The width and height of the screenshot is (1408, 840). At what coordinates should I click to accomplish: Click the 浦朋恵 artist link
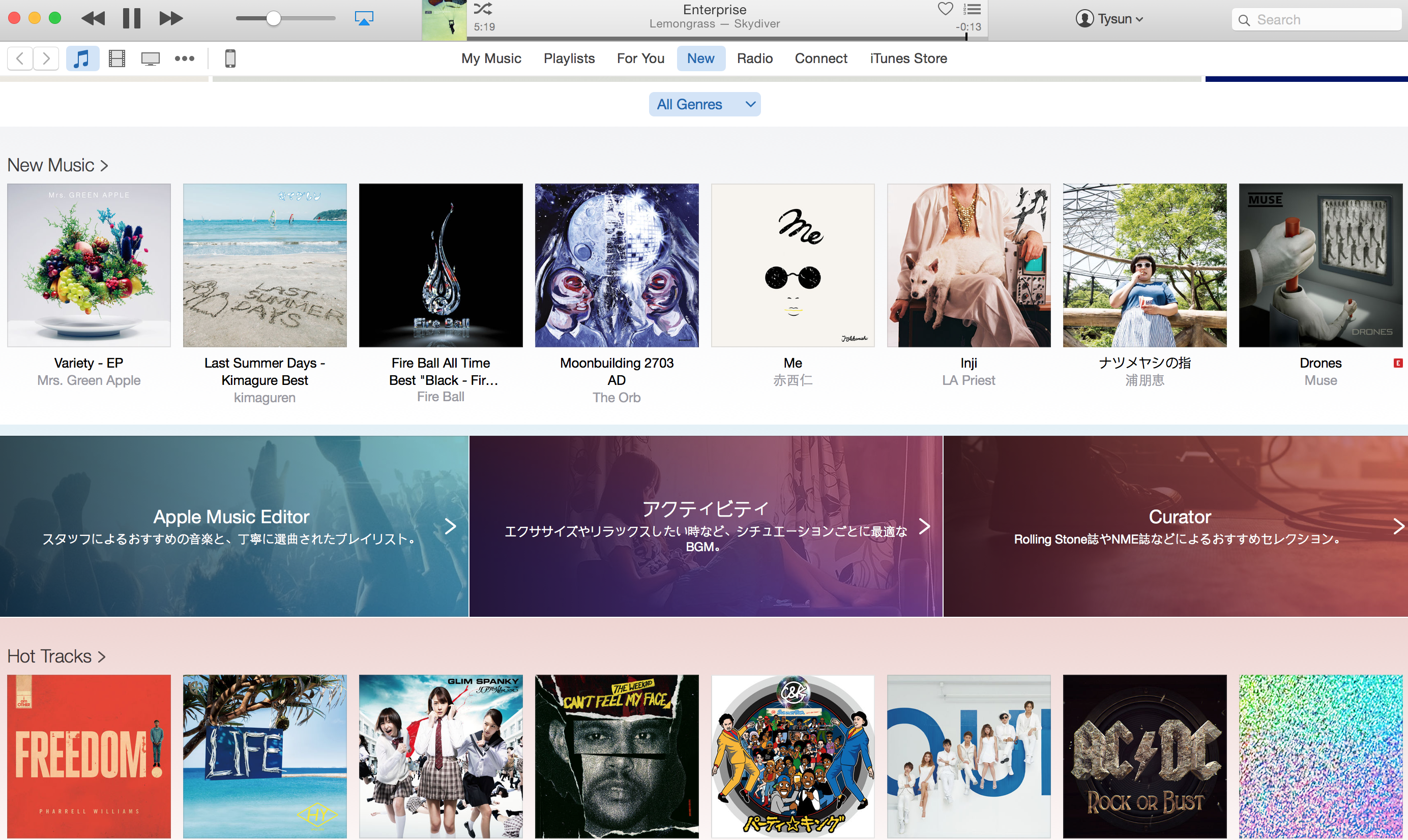point(1145,380)
